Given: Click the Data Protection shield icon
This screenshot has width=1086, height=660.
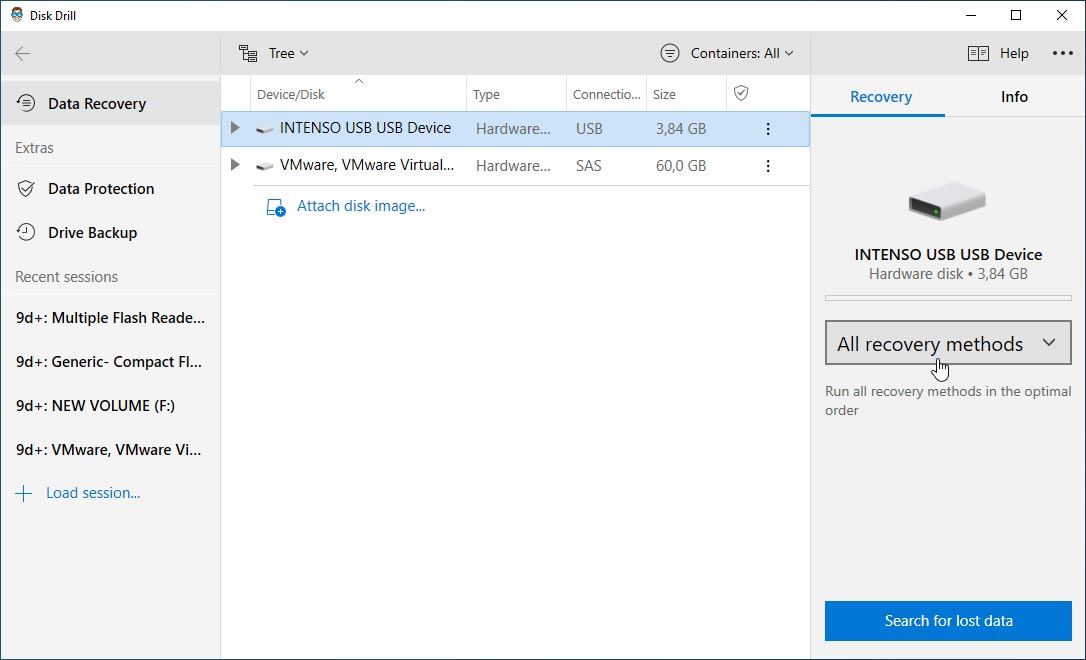Looking at the screenshot, I should point(26,188).
